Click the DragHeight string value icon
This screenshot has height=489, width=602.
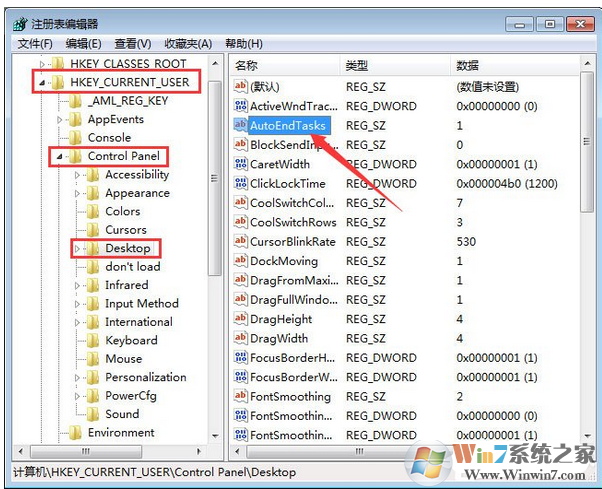[241, 319]
